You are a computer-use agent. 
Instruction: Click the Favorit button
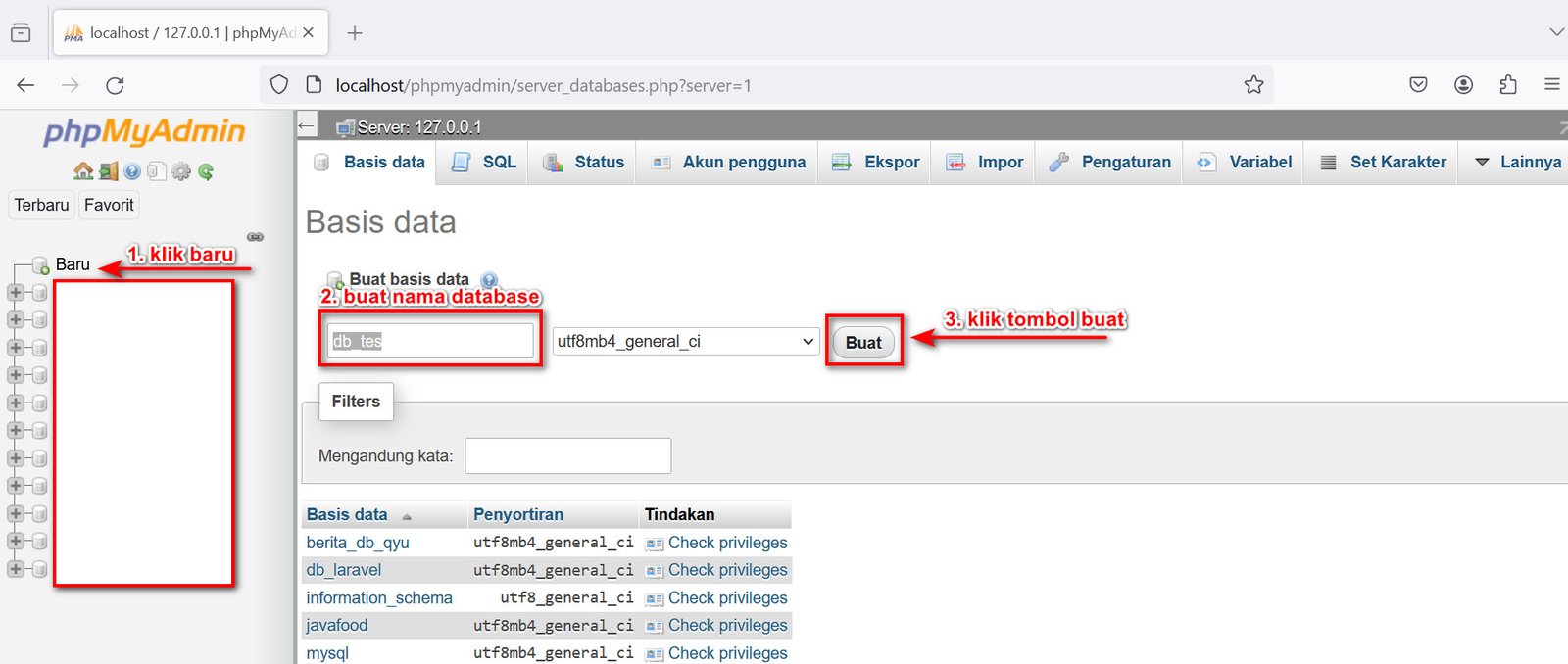coord(109,205)
